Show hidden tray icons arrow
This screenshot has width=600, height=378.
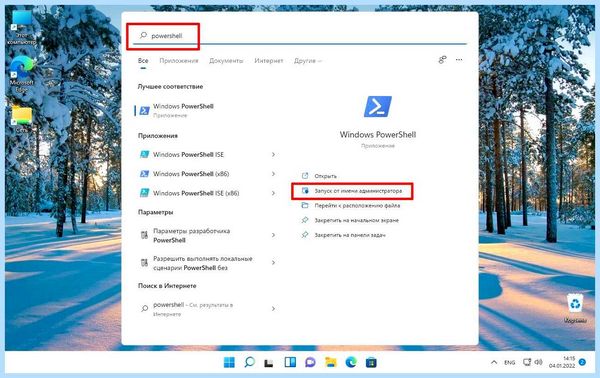point(494,362)
